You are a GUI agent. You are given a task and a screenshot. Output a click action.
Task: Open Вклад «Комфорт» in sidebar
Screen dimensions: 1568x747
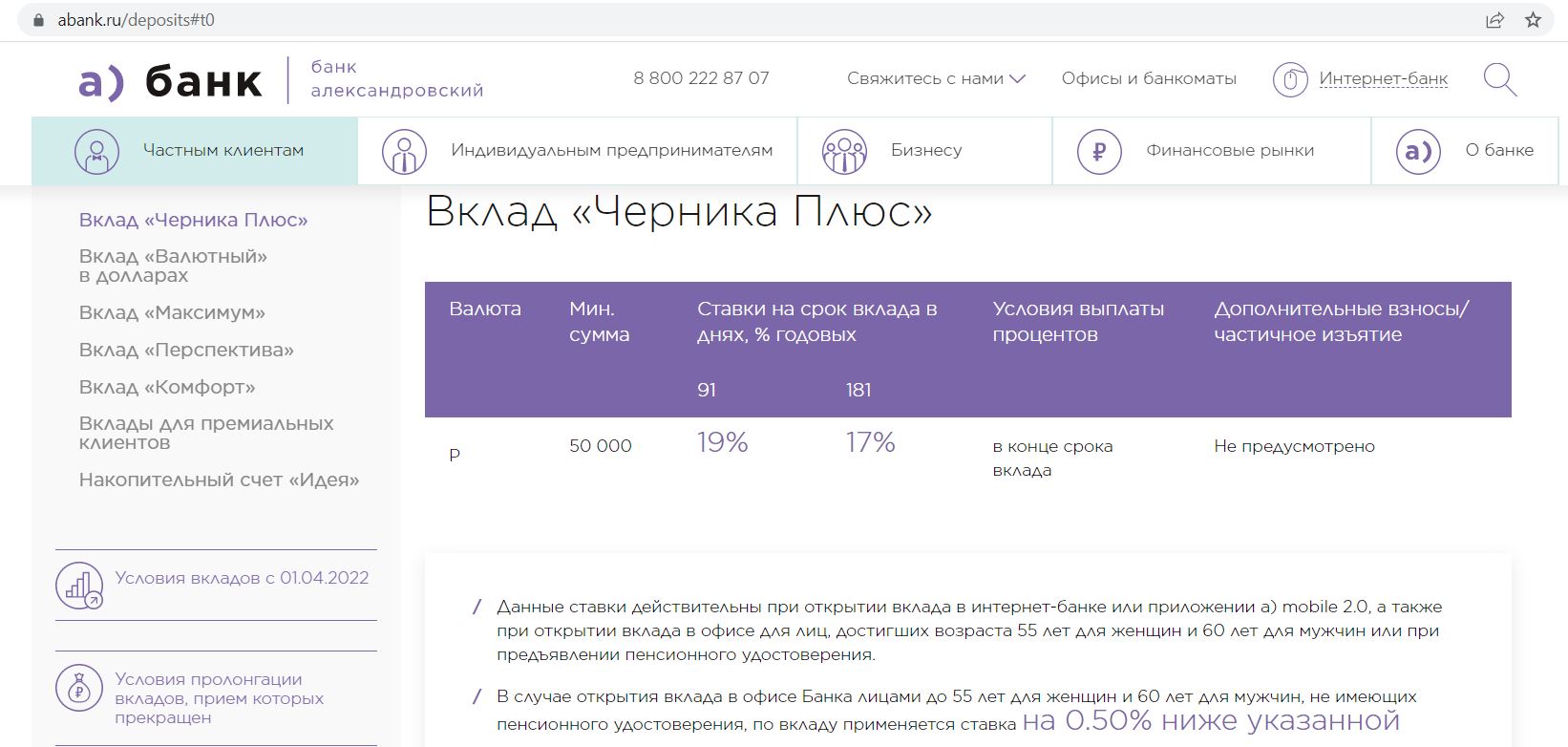click(167, 387)
